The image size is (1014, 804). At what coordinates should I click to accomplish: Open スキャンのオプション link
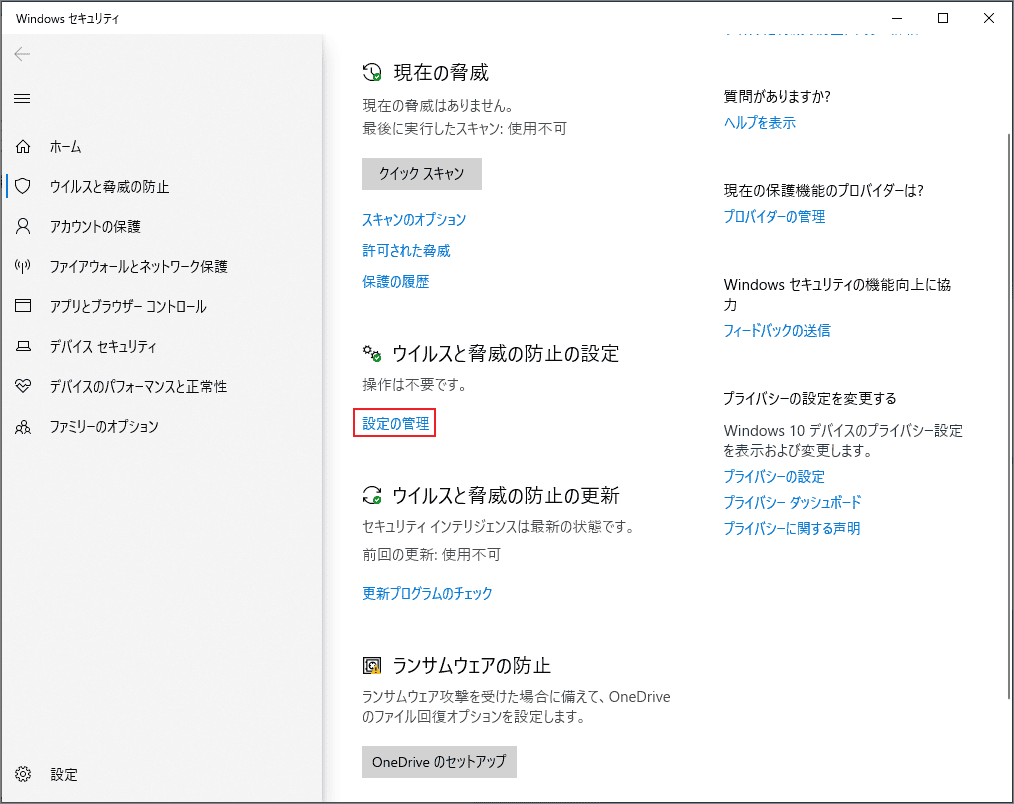[x=414, y=219]
